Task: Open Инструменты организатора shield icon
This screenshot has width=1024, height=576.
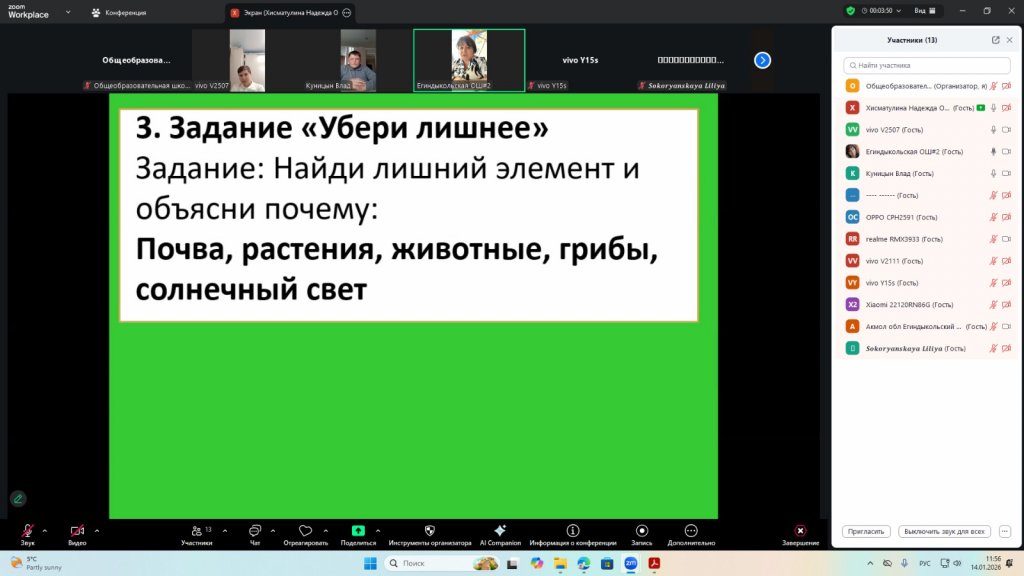Action: point(430,531)
